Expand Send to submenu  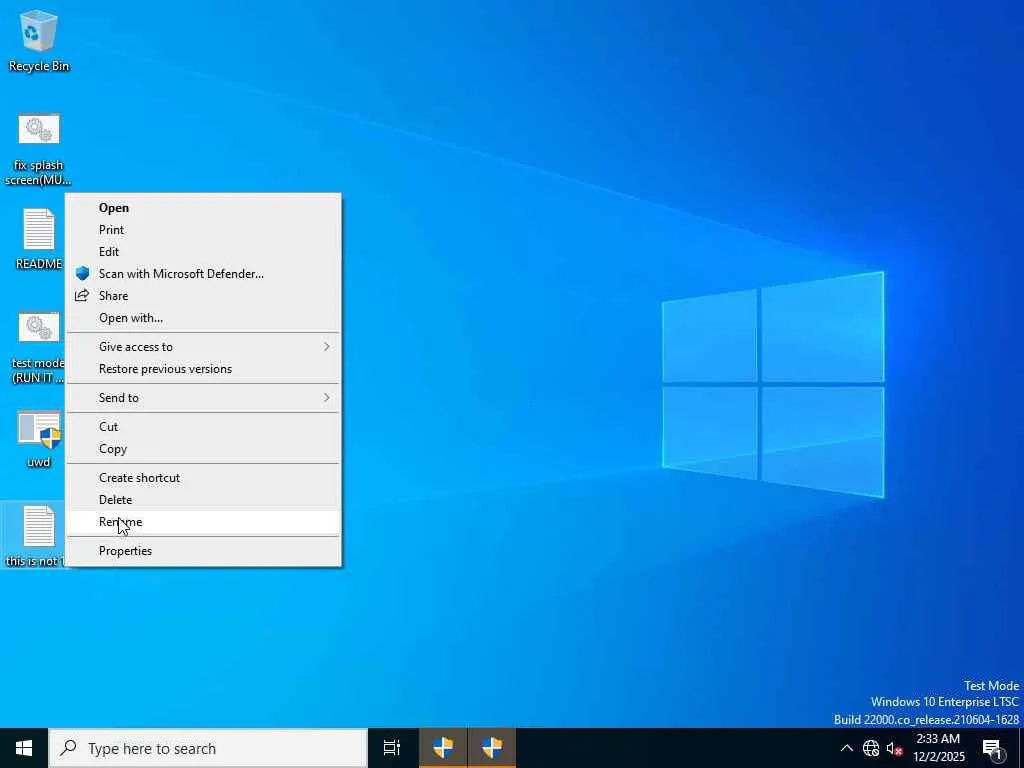[203, 398]
